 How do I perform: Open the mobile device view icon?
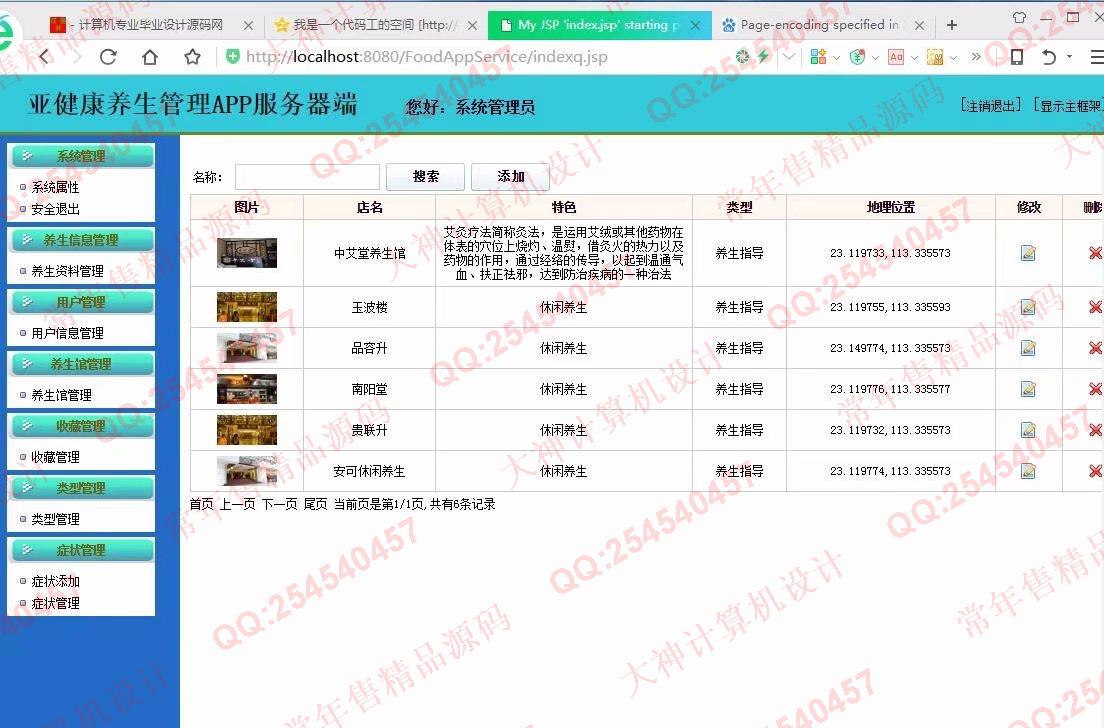point(1017,57)
